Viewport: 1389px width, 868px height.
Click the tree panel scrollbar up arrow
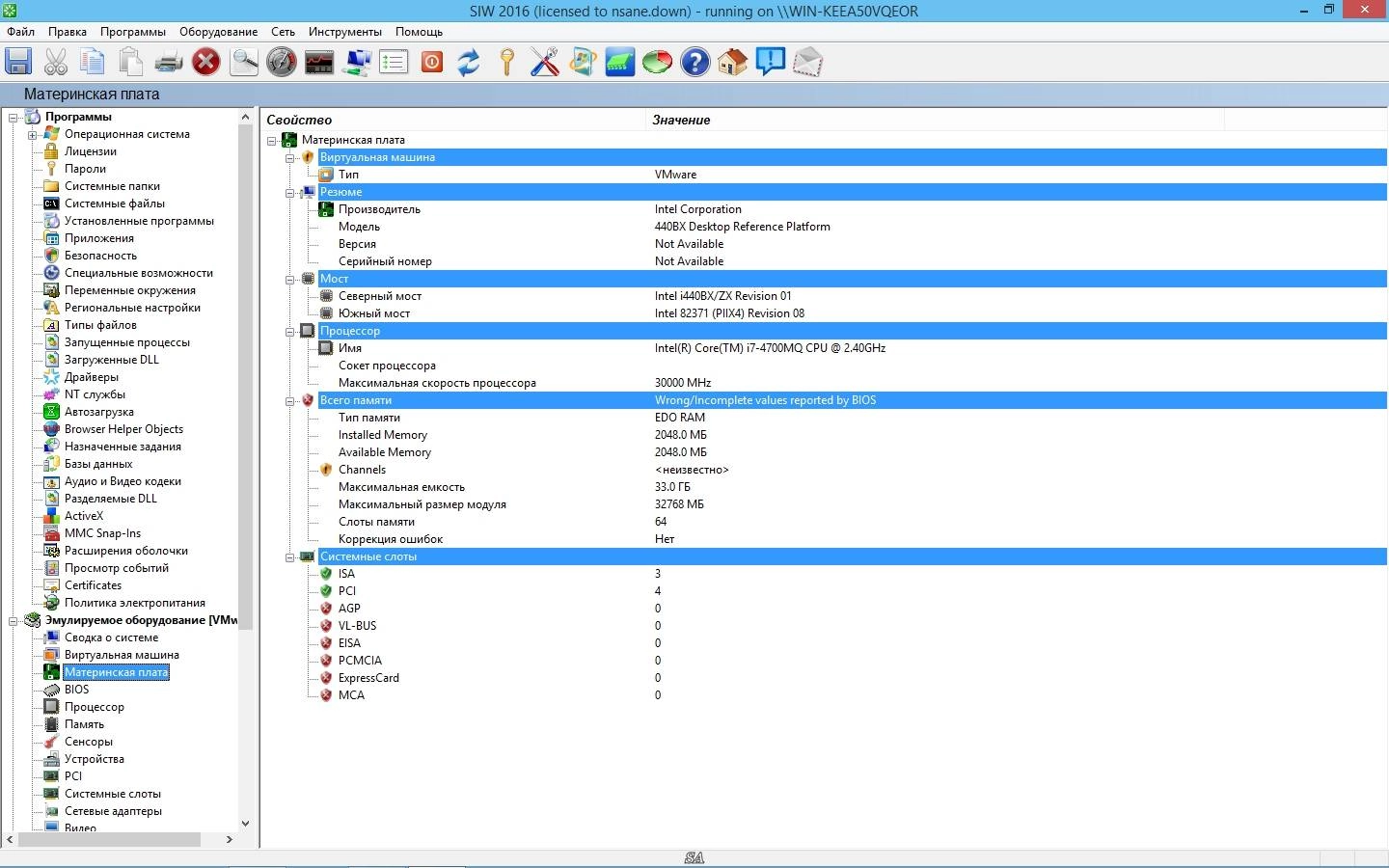point(245,116)
